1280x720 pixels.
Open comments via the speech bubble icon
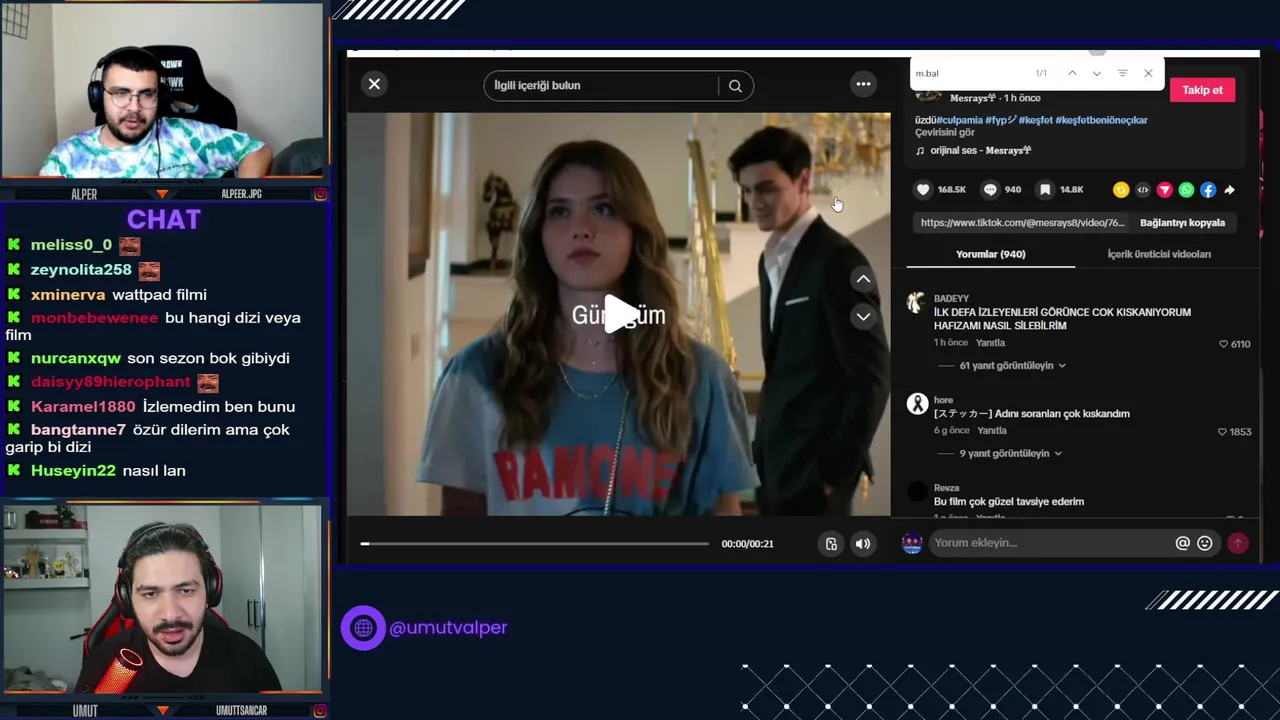(x=990, y=190)
